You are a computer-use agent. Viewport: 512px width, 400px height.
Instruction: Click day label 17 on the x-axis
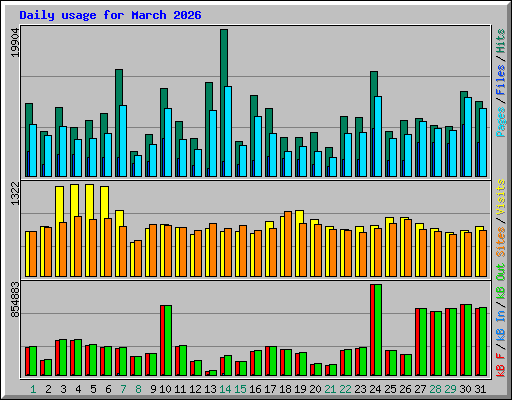pyautogui.click(x=270, y=389)
